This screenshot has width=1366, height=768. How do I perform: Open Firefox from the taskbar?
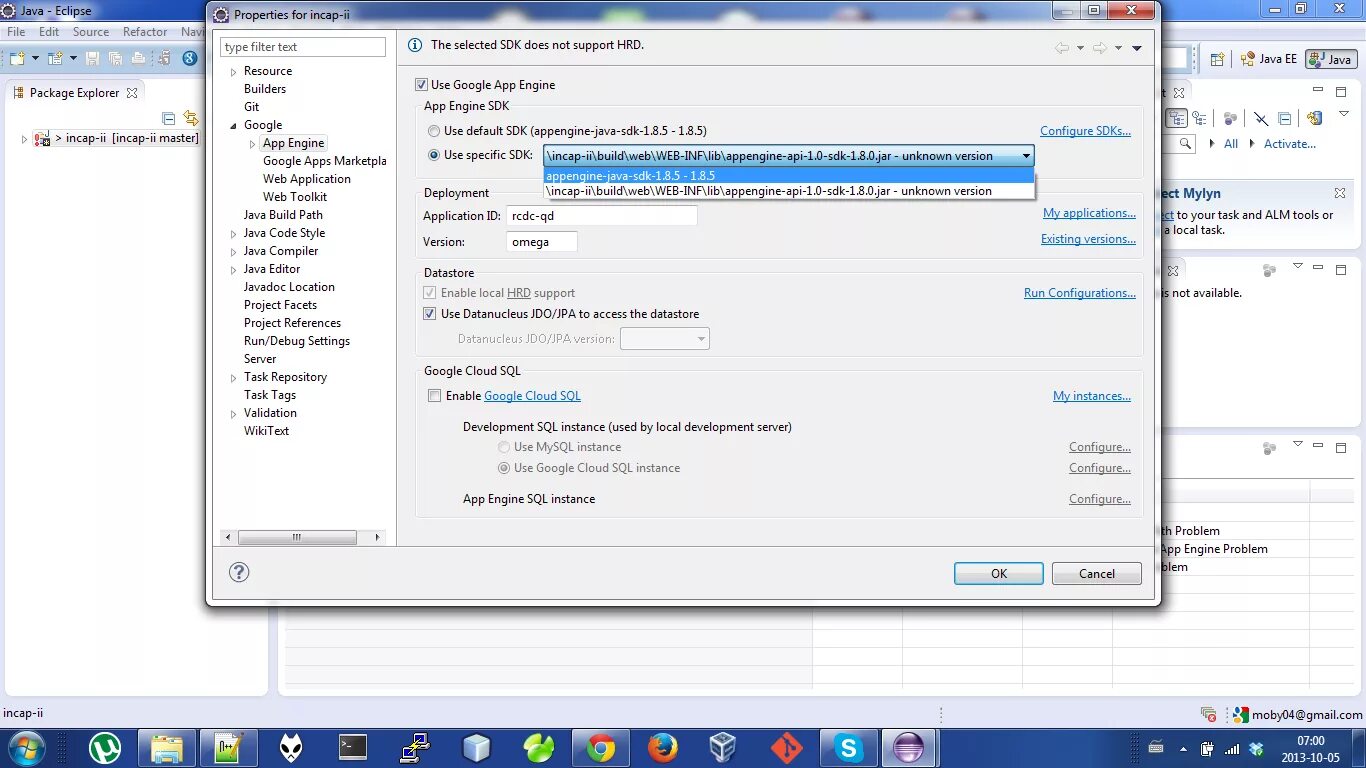663,748
